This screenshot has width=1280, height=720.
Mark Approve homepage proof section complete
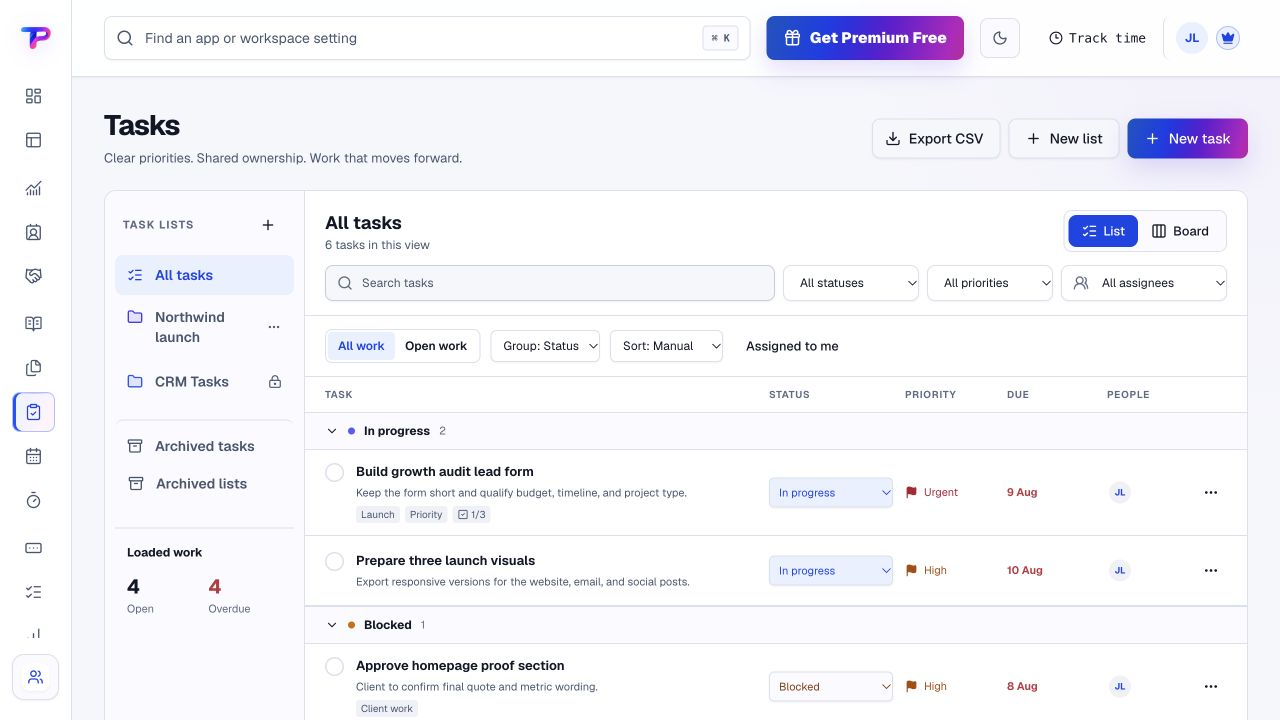click(335, 666)
